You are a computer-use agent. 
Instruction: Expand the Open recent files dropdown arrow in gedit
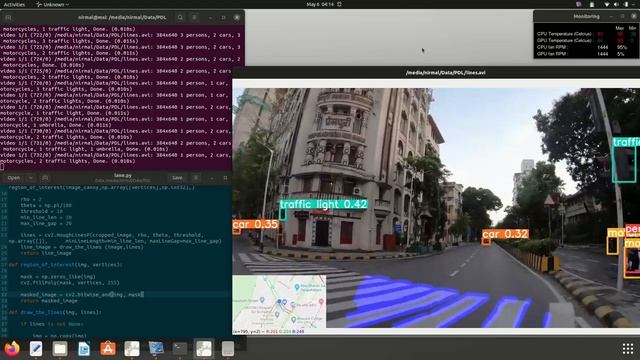31,178
